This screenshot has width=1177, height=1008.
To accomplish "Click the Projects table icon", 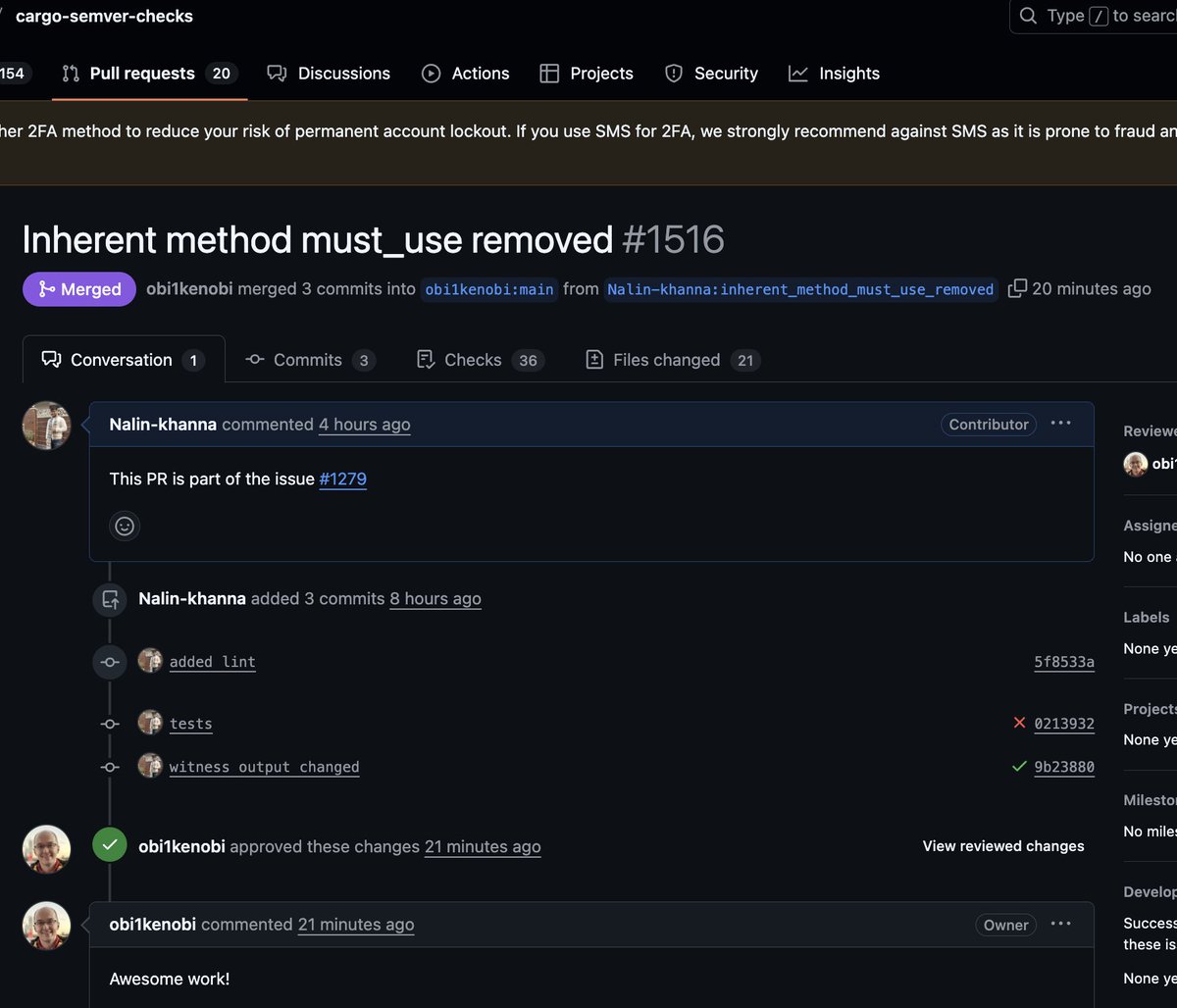I will pos(549,74).
